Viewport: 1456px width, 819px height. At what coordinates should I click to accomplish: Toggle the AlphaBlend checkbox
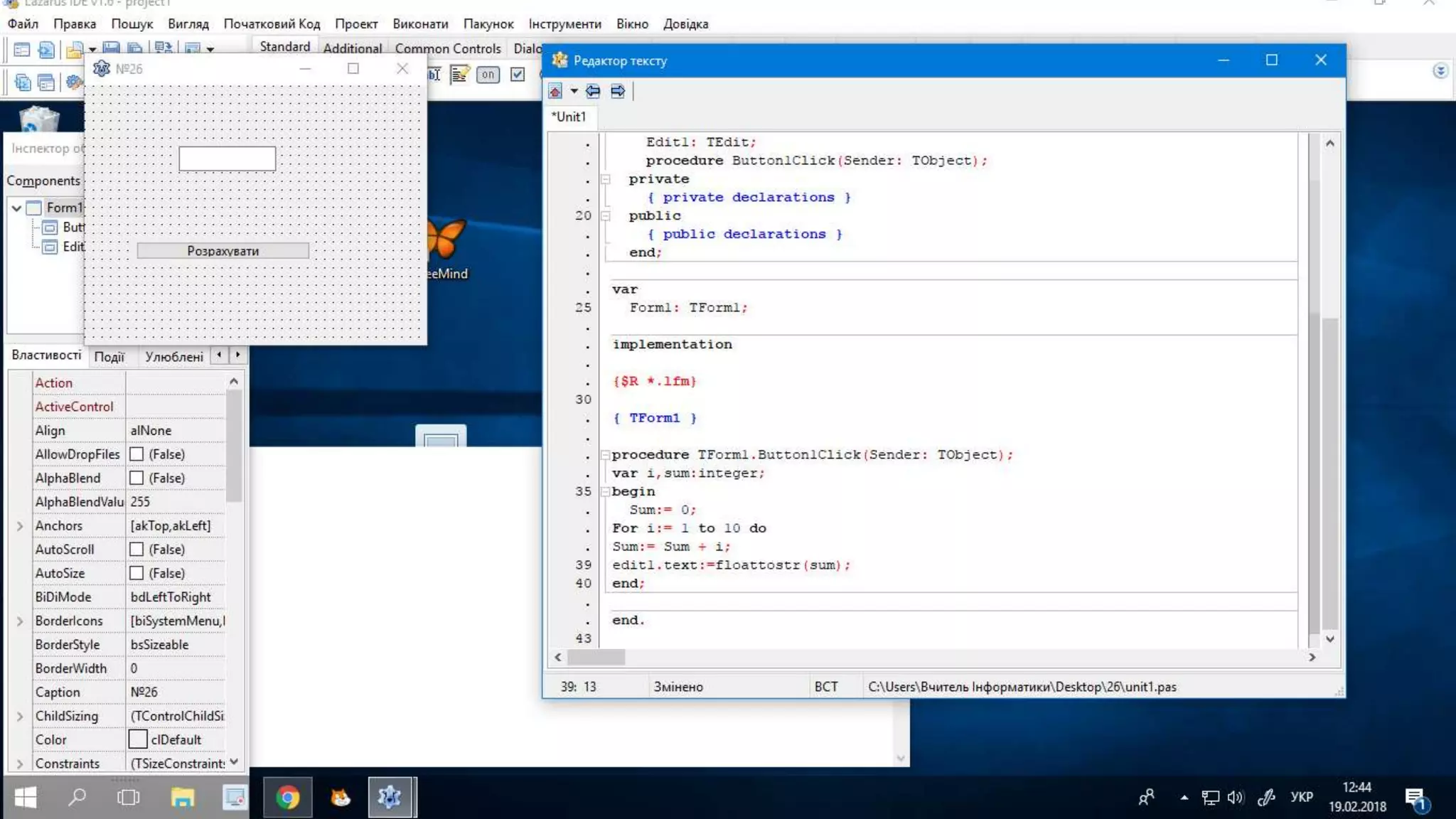pyautogui.click(x=136, y=478)
